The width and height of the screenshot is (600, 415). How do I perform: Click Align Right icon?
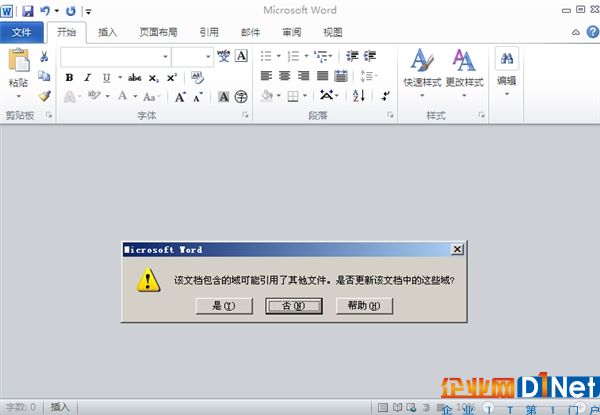303,76
